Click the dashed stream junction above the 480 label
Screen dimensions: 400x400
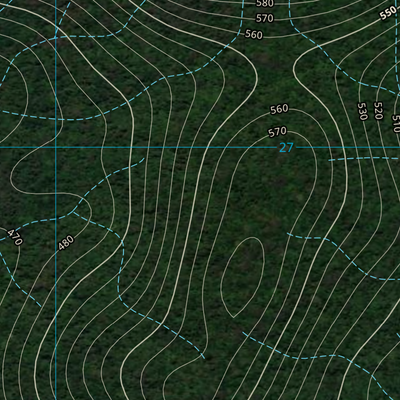pos(74,211)
